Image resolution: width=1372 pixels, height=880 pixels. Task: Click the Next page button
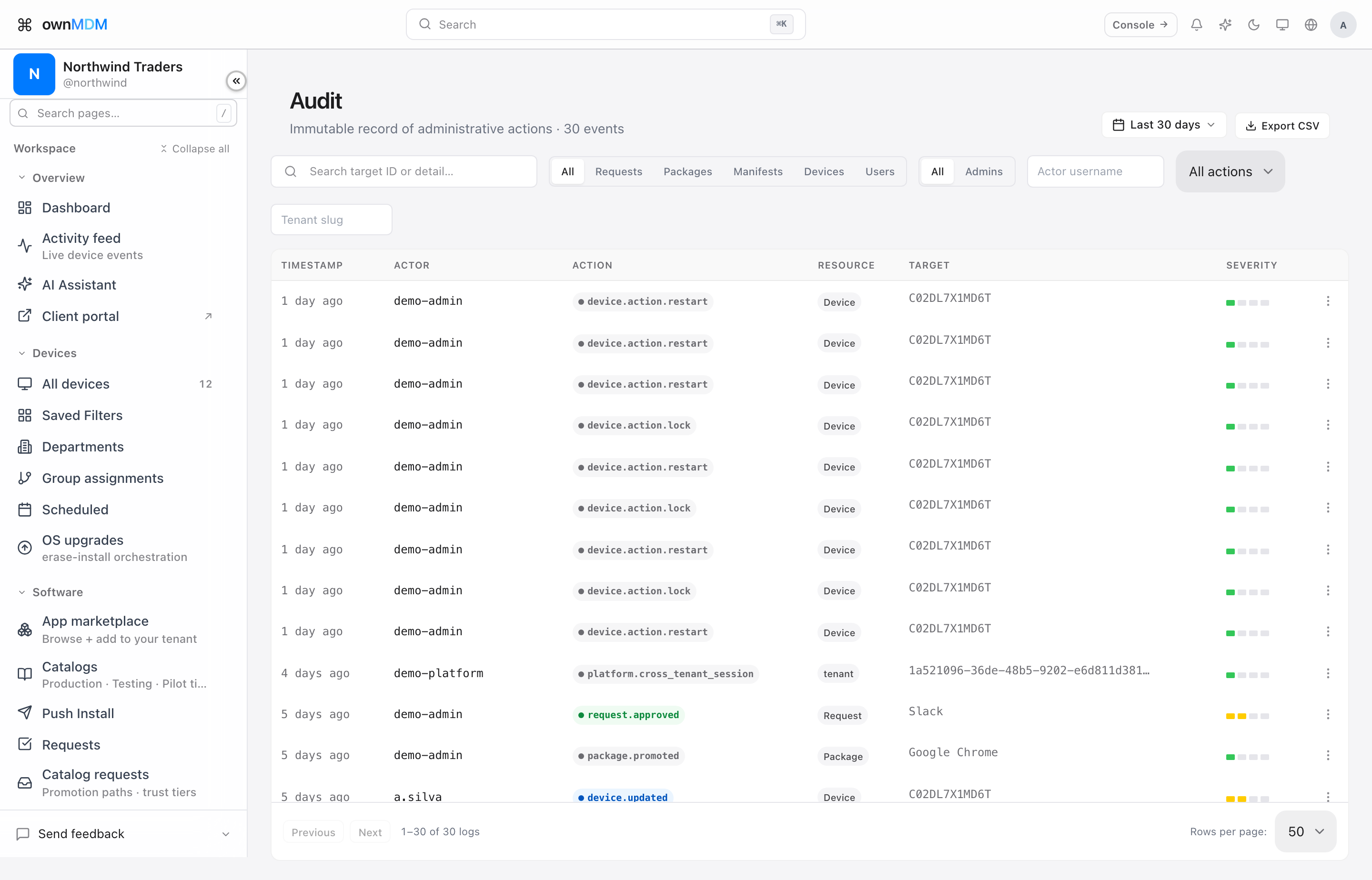370,832
